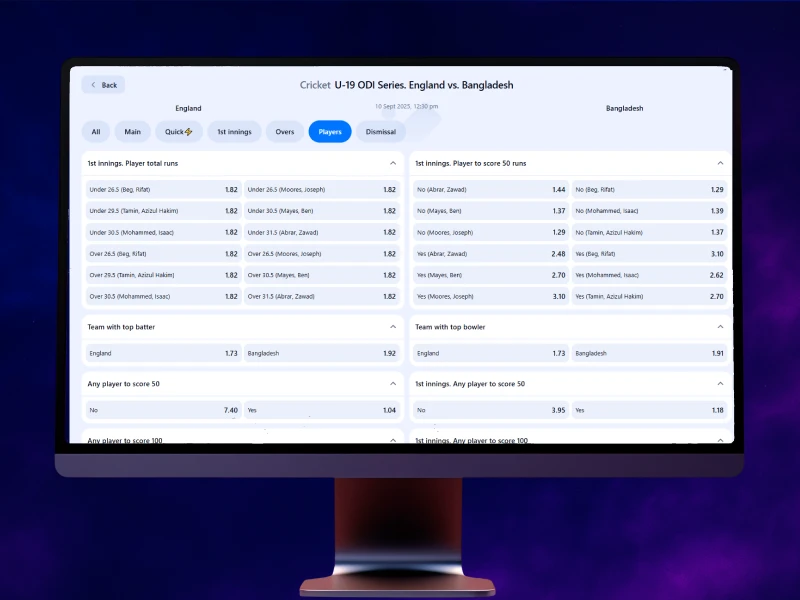Pick No at 7.40 for any player to score 50
The image size is (800, 600).
point(162,410)
